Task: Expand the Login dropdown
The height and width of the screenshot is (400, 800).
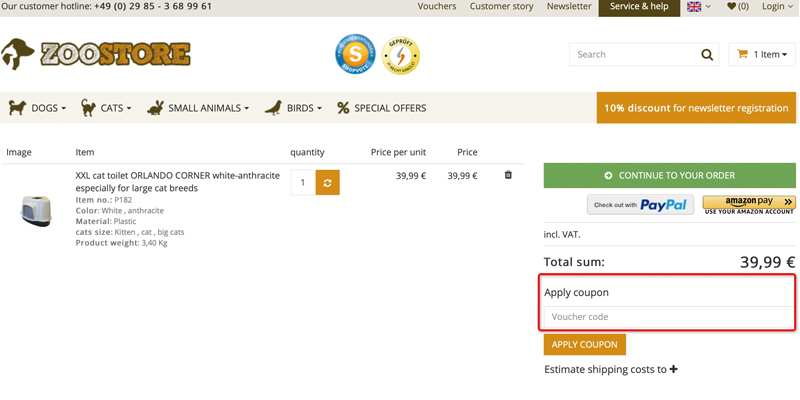Action: point(777,7)
